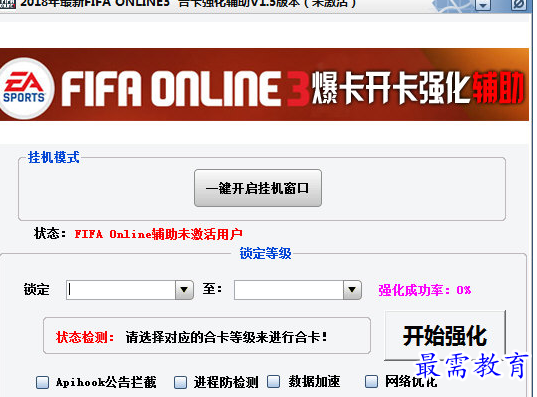
Task: Enable the Apihook公告拦截 checkbox
Action: point(42,382)
